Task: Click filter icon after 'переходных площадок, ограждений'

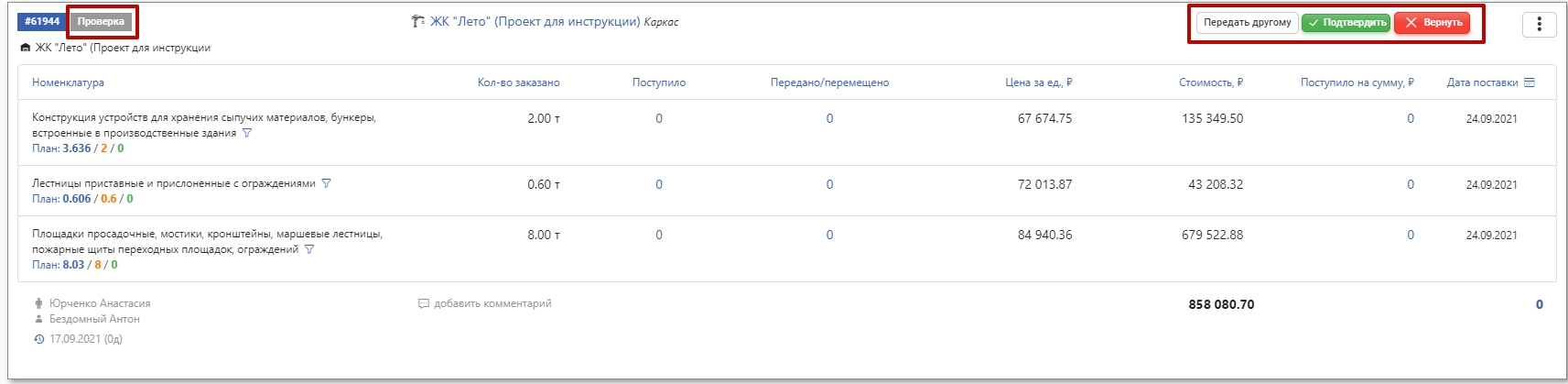Action: pos(309,249)
